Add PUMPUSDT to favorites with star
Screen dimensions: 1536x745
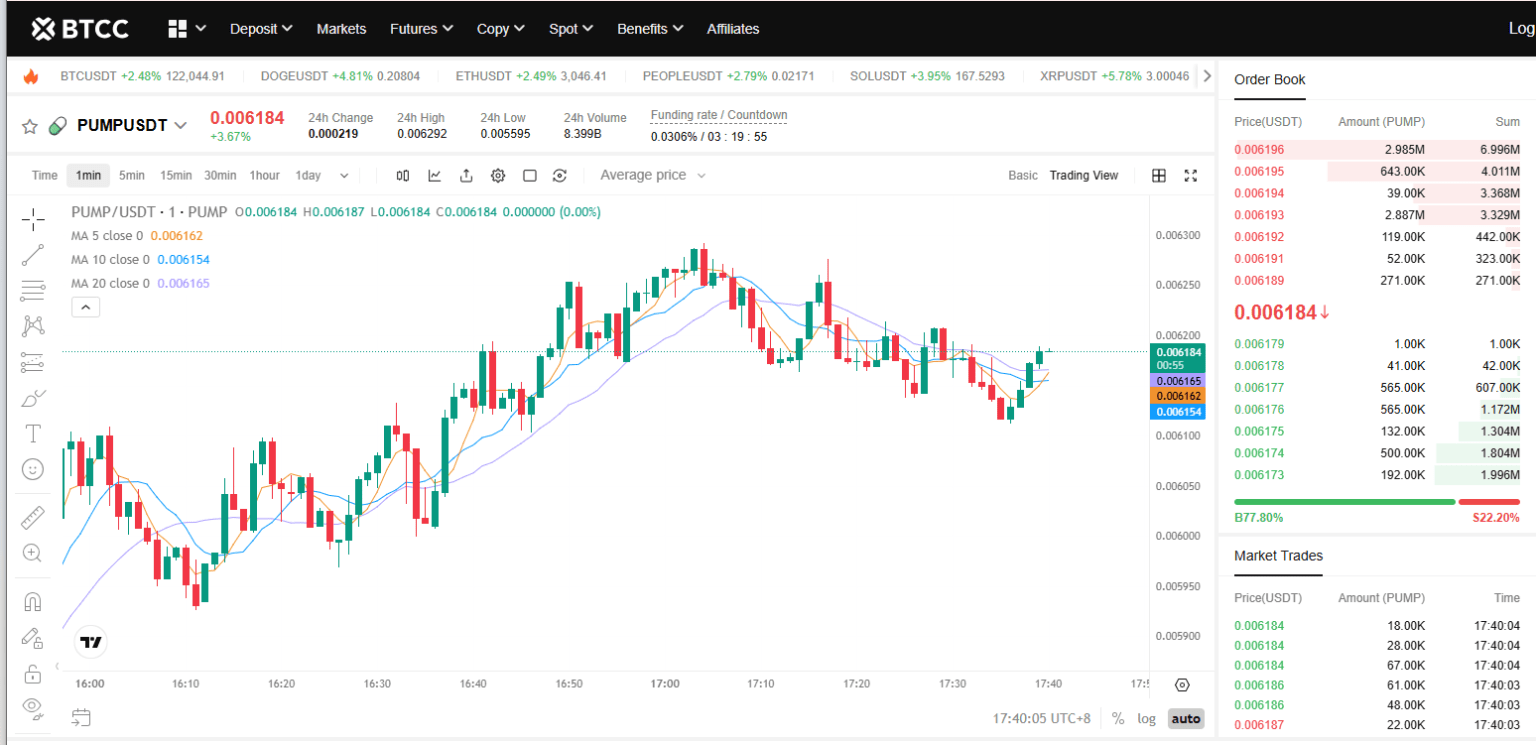tap(30, 126)
